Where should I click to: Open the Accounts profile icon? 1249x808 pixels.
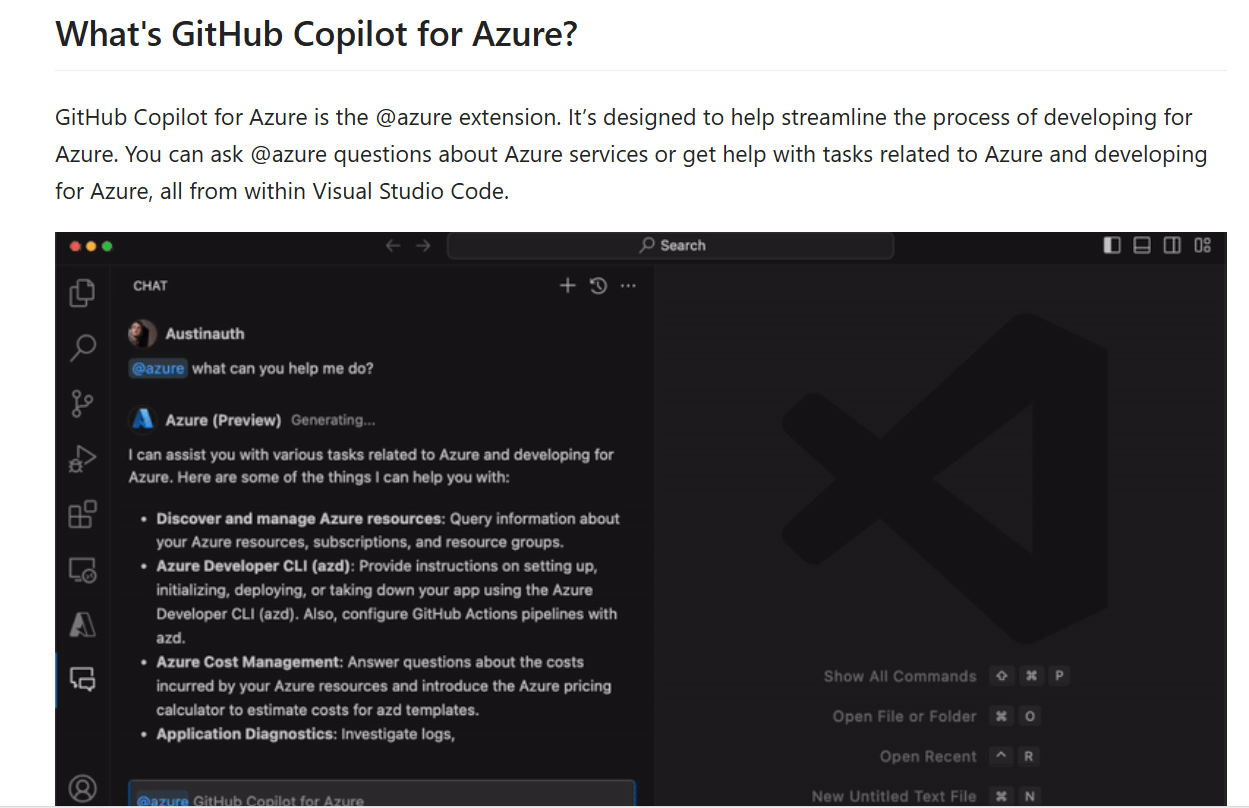point(82,788)
